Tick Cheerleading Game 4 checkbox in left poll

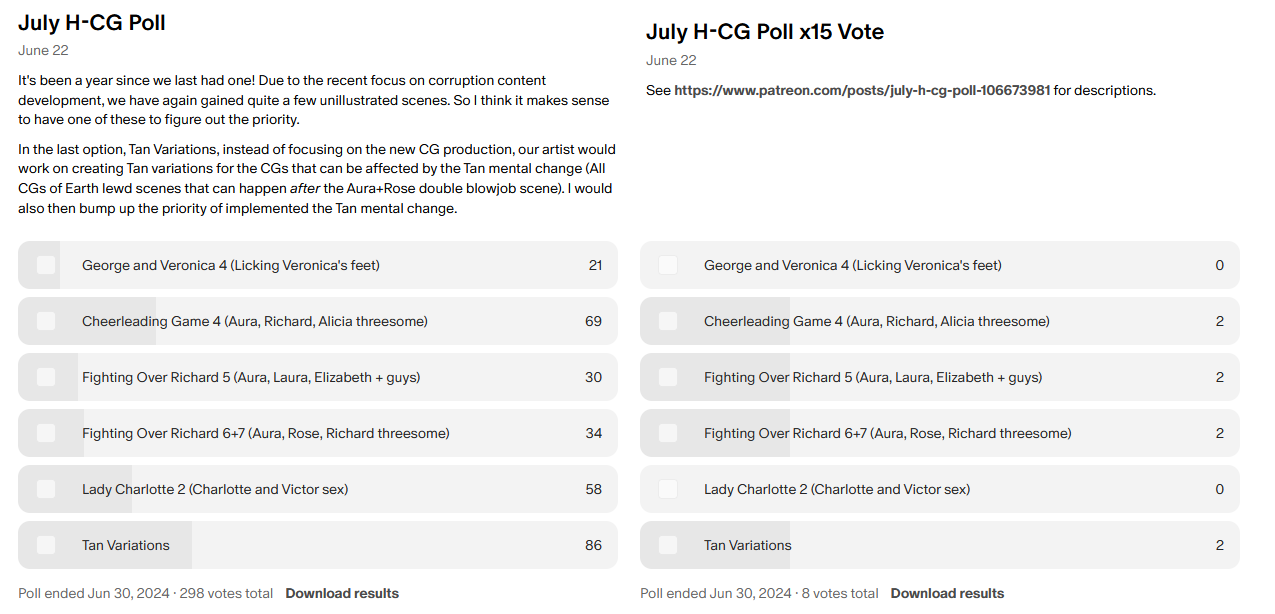pyautogui.click(x=46, y=321)
